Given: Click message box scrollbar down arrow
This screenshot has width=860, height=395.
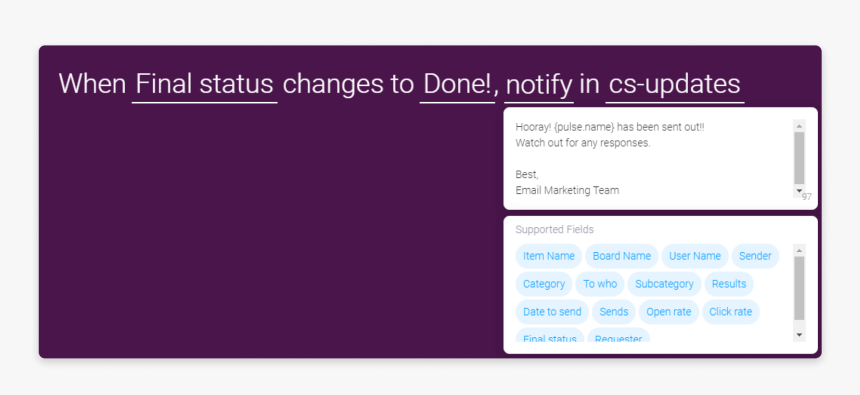Looking at the screenshot, I should click(x=799, y=191).
